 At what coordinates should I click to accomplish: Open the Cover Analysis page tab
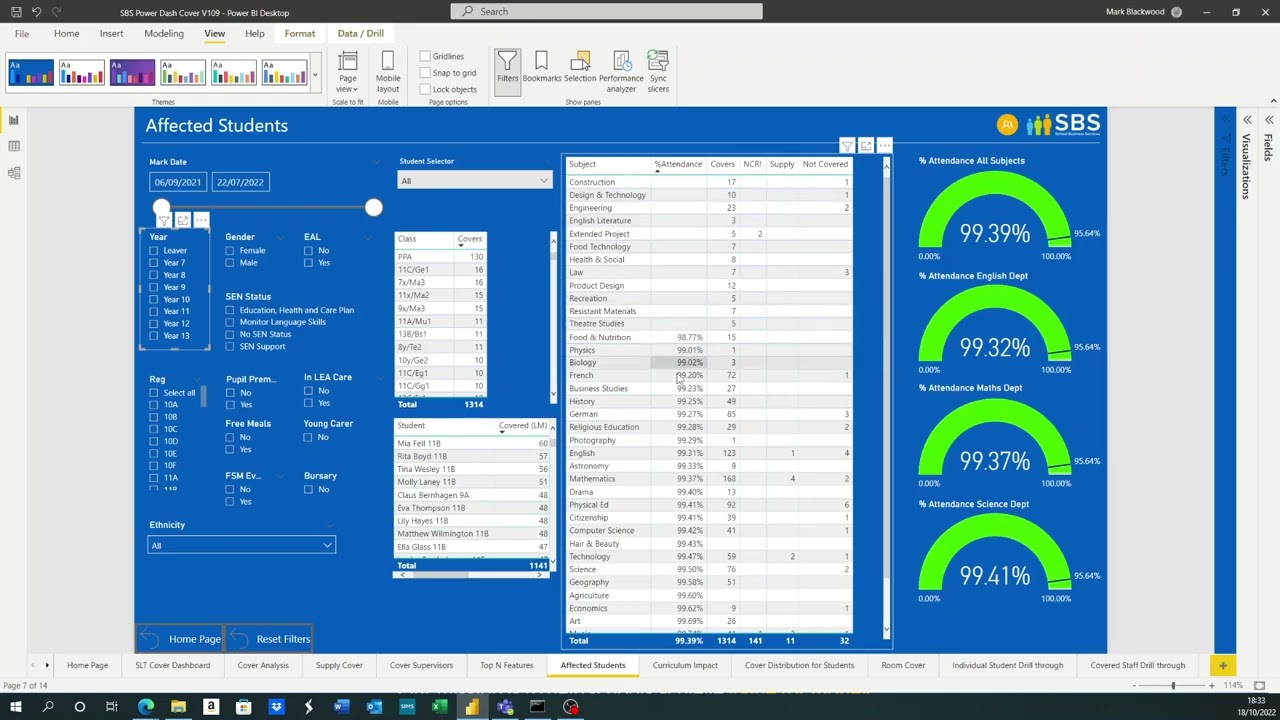tap(263, 665)
